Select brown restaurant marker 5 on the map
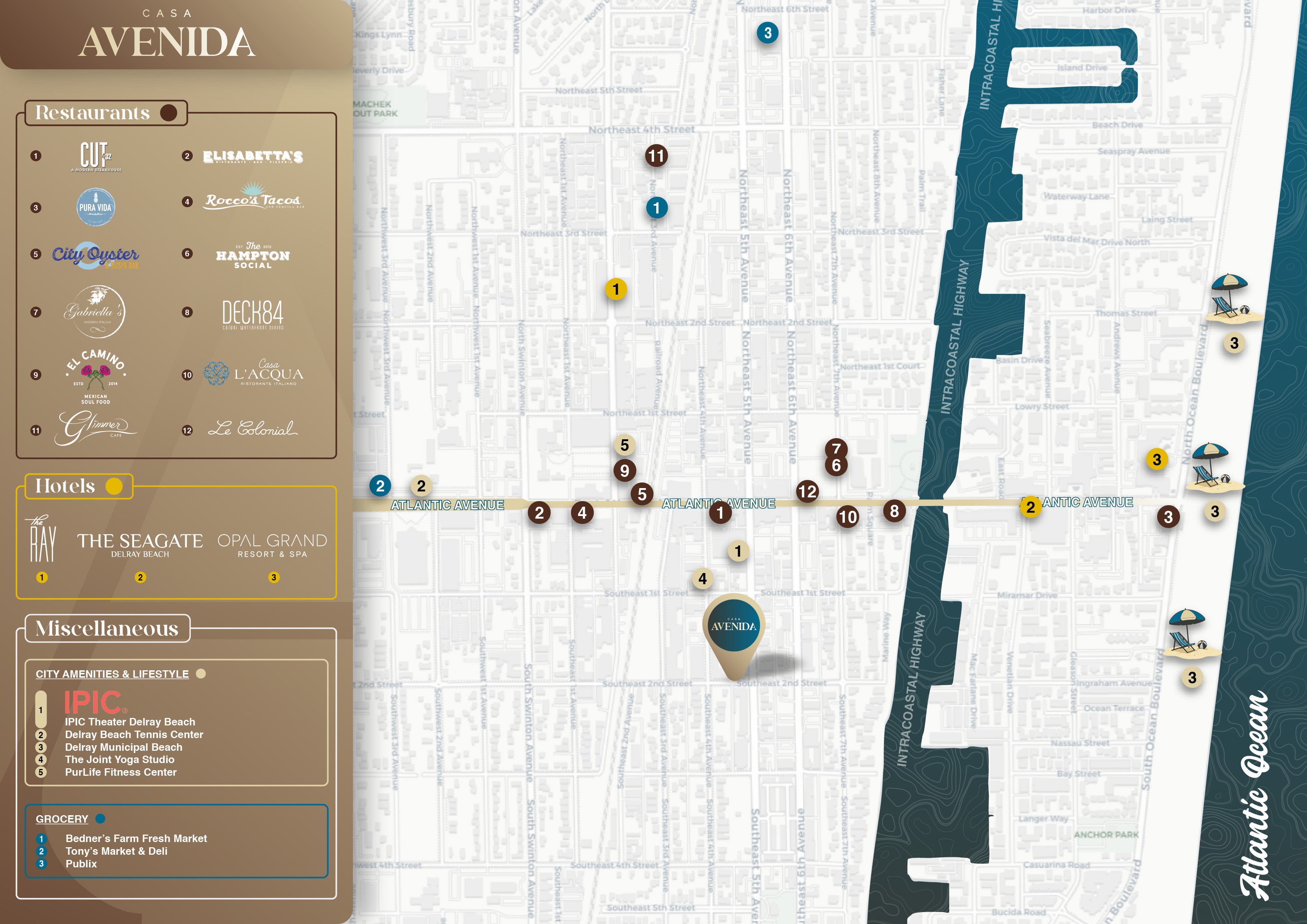Image resolution: width=1307 pixels, height=924 pixels. (x=642, y=494)
